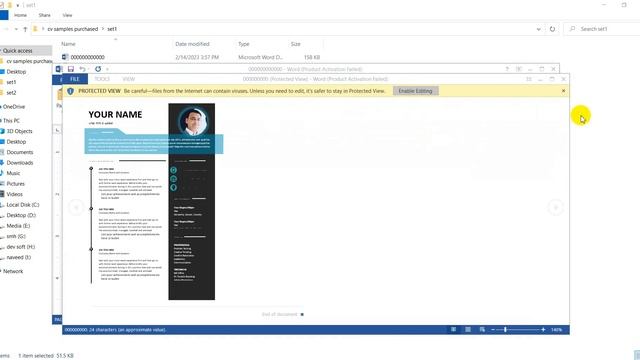Click the Search set1 field
This screenshot has height=360, width=640.
pyautogui.click(x=602, y=29)
